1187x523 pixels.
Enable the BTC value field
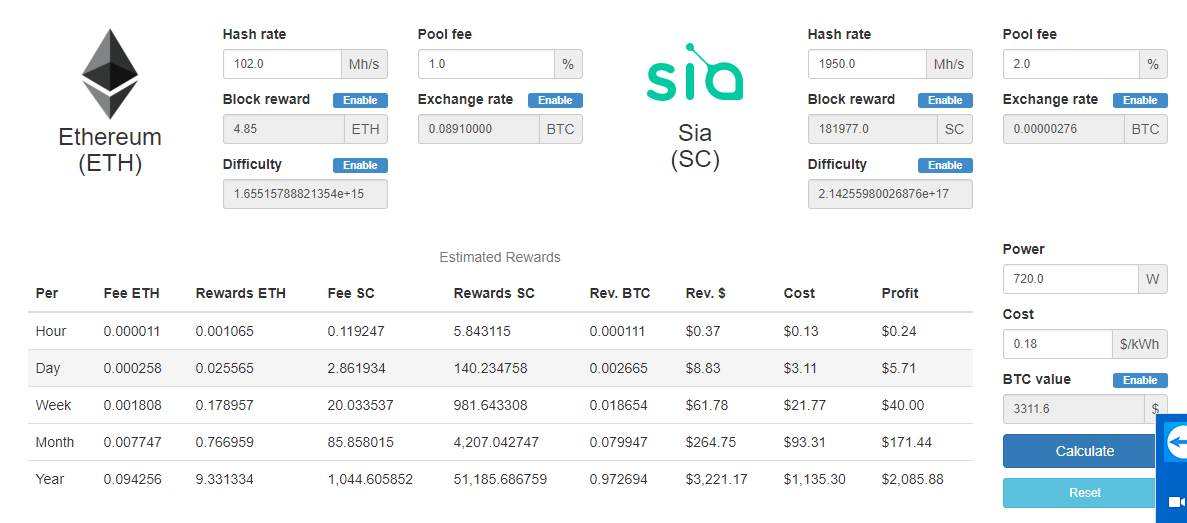coord(1140,380)
